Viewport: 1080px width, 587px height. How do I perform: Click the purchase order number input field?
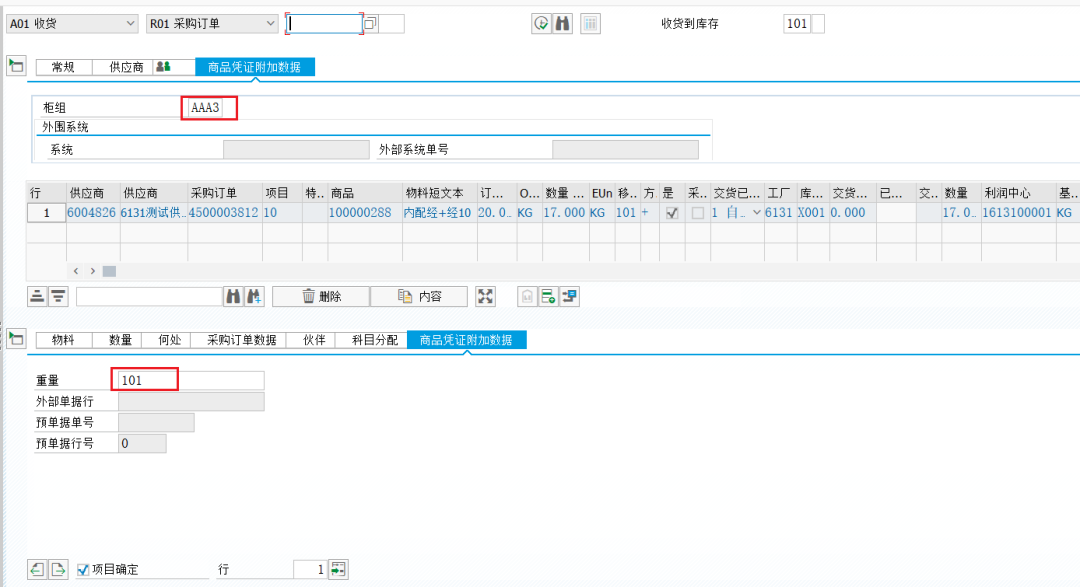pos(324,23)
